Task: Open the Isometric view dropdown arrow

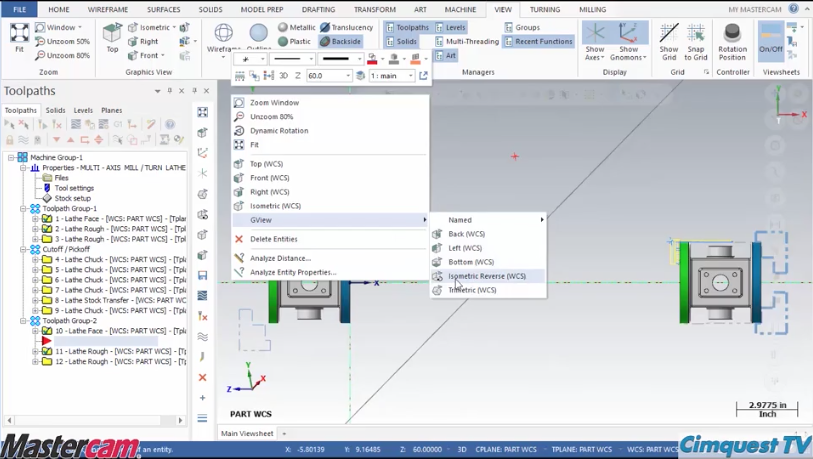Action: [x=174, y=27]
